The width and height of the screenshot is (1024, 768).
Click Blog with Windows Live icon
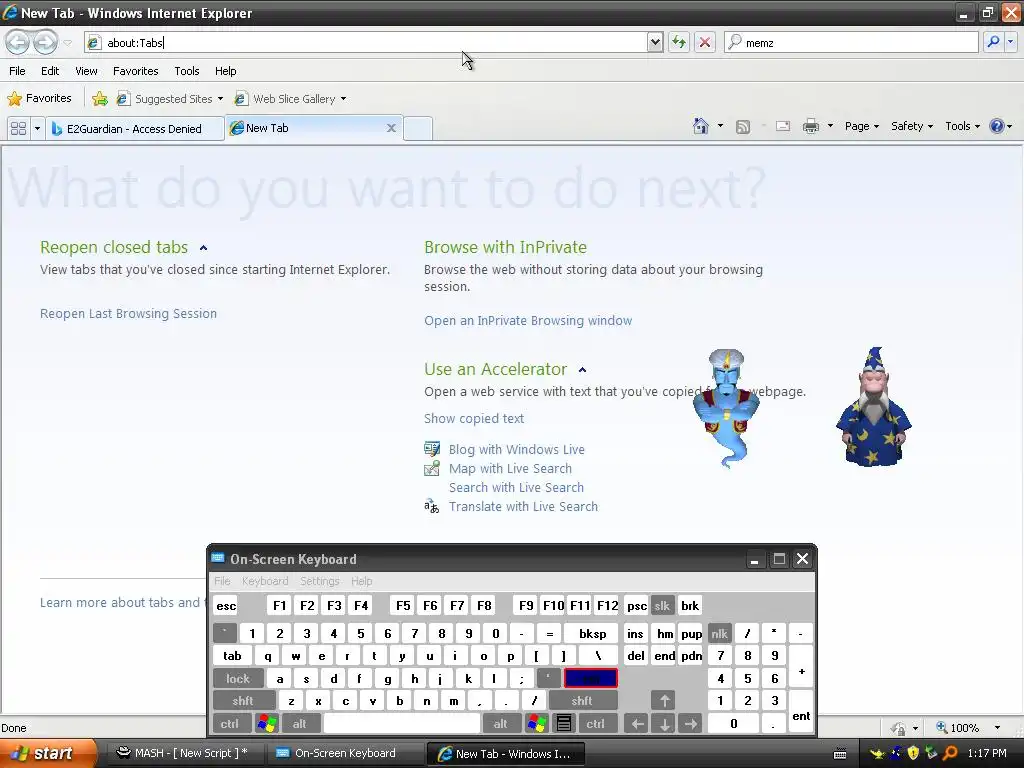432,449
